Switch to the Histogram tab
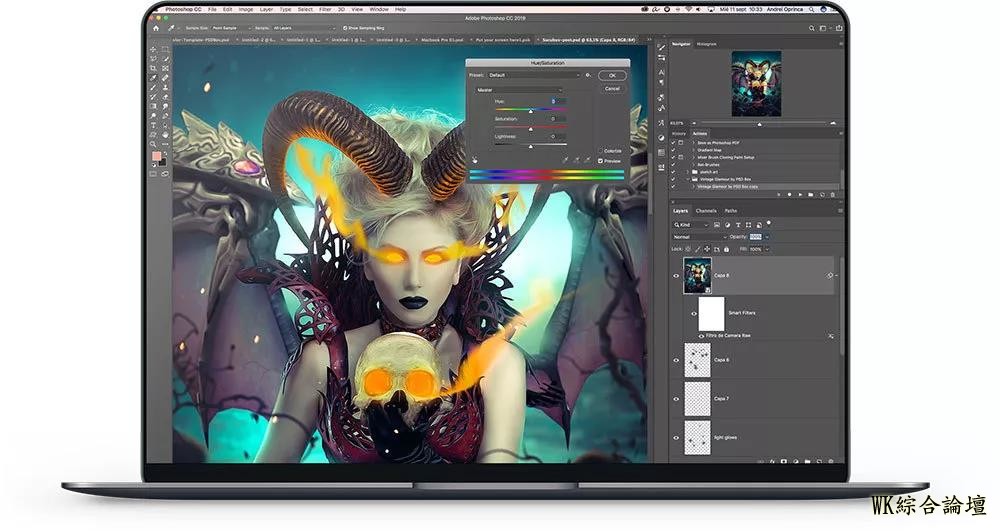 coord(706,44)
